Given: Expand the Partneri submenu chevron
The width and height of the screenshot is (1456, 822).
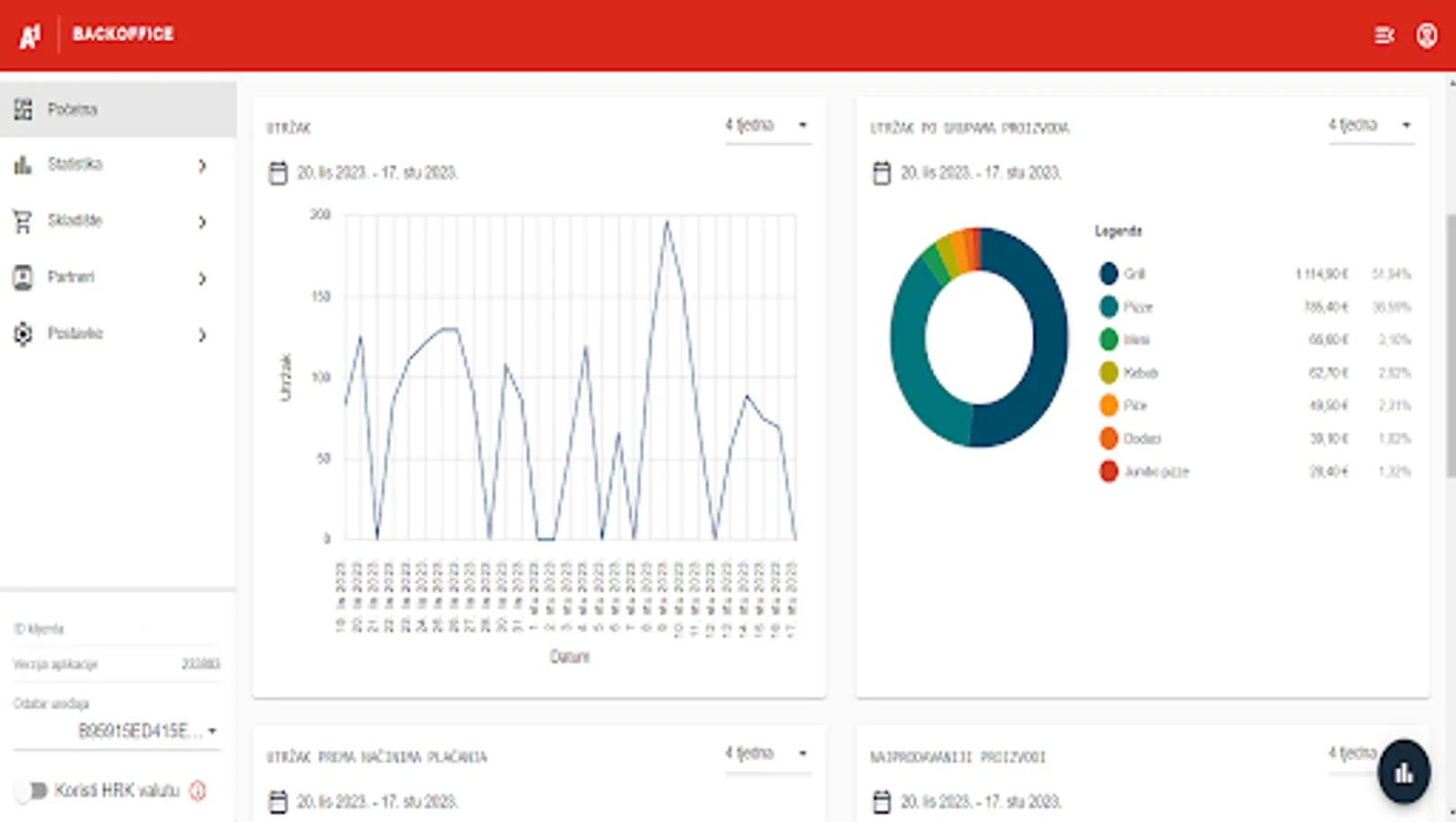Looking at the screenshot, I should 203,279.
